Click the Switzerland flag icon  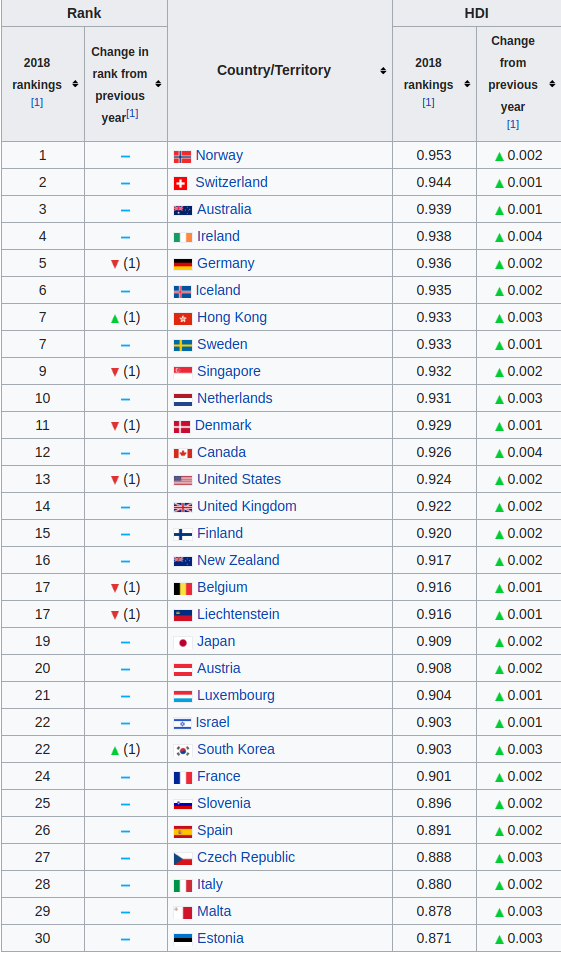tap(181, 183)
